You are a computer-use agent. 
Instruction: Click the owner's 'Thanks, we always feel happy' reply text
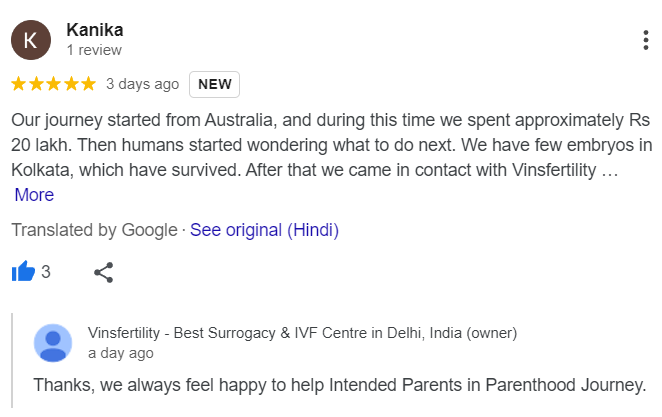coord(339,385)
